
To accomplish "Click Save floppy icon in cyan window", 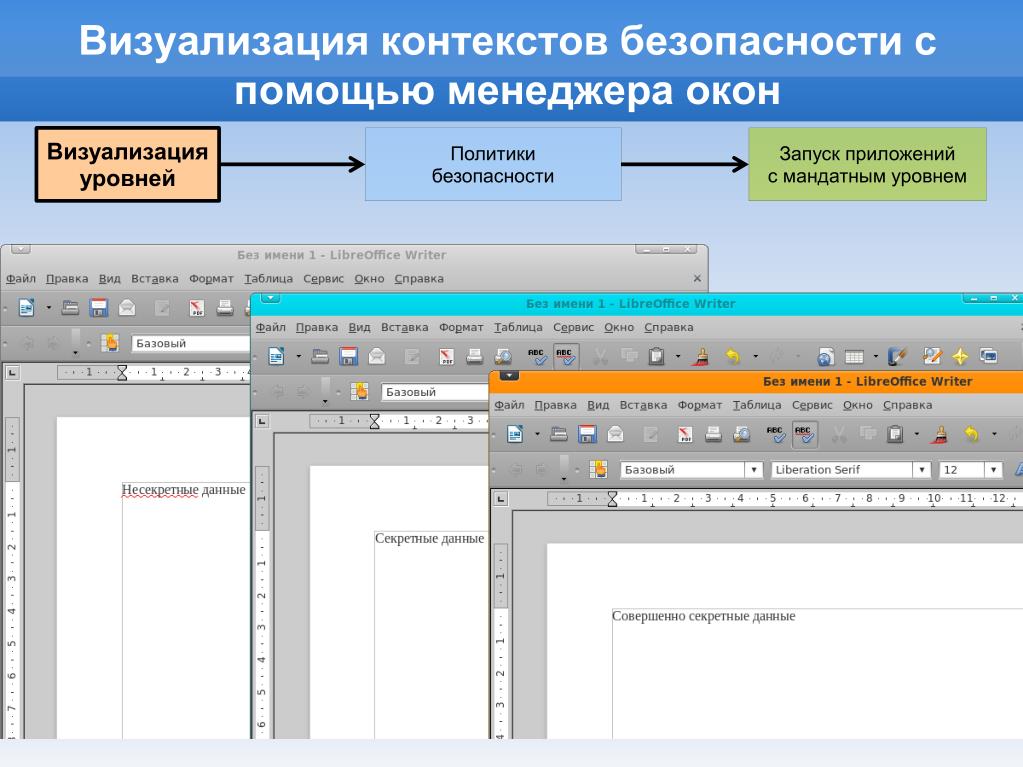I will click(348, 356).
